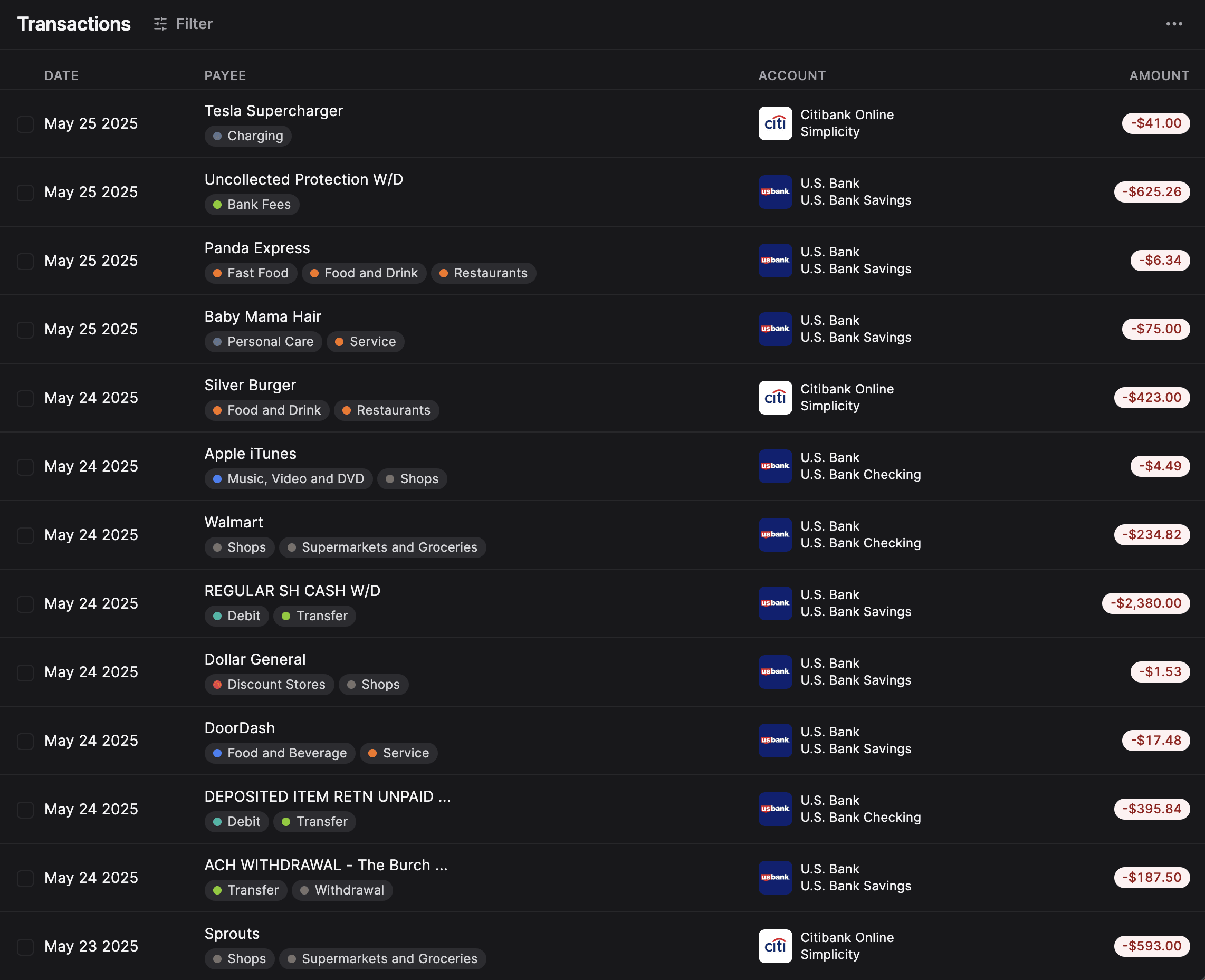The height and width of the screenshot is (980, 1205).
Task: Tick the Dollar General transaction checkbox
Action: point(25,672)
